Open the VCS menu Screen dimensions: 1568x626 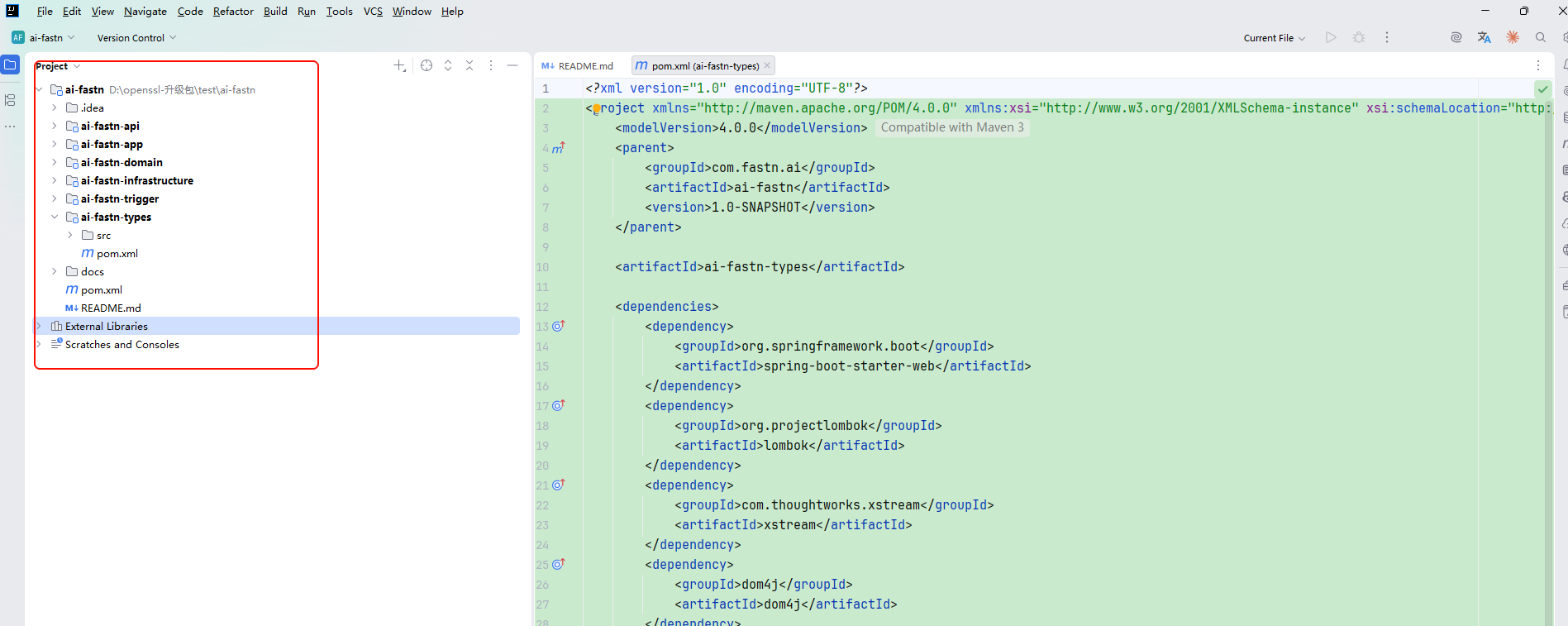tap(373, 11)
